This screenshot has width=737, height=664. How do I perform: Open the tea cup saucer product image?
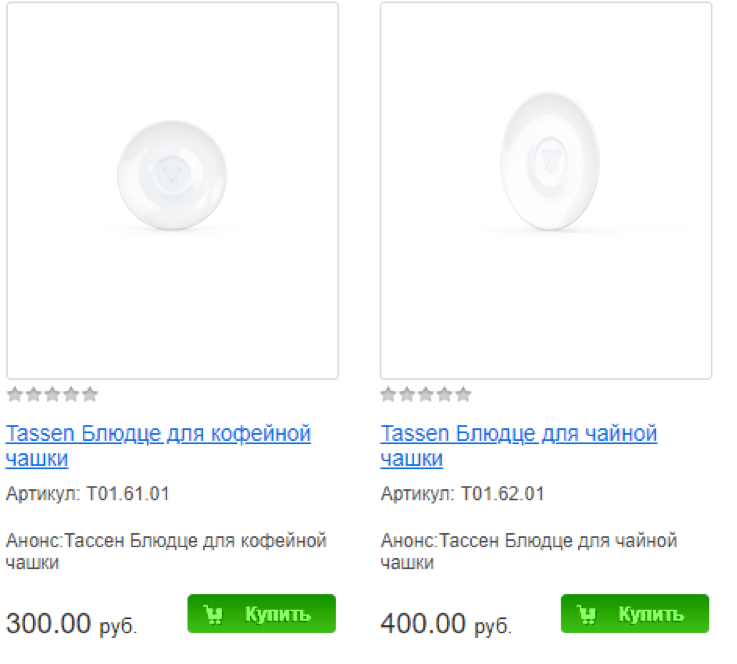point(546,190)
